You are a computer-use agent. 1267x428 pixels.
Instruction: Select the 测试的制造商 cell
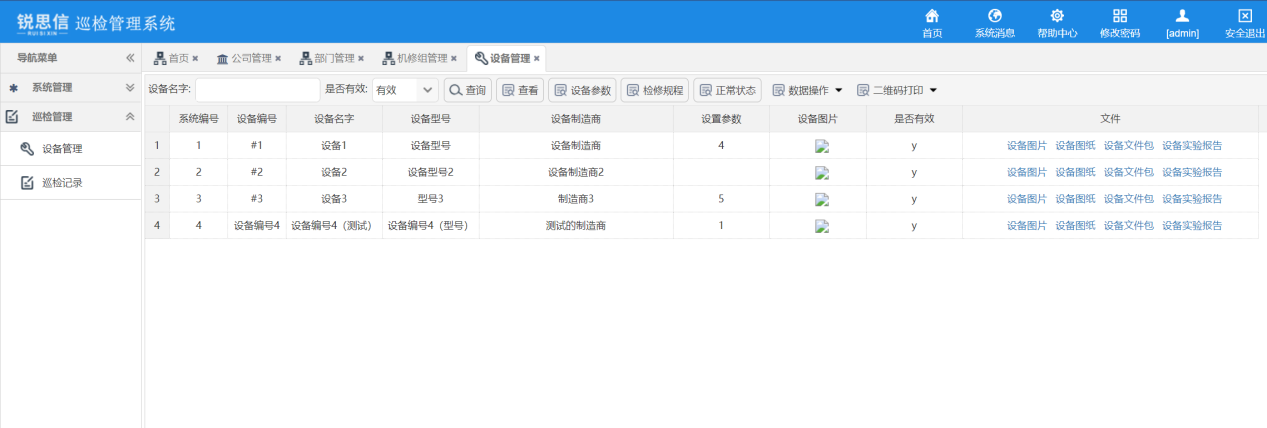(x=576, y=226)
